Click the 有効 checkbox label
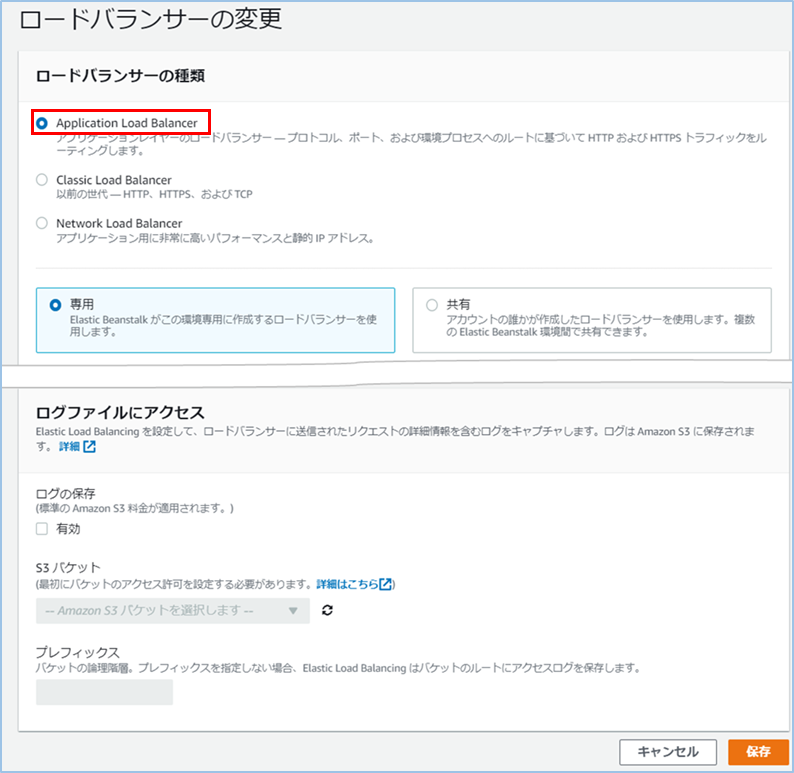This screenshot has height=773, width=794. [x=68, y=529]
